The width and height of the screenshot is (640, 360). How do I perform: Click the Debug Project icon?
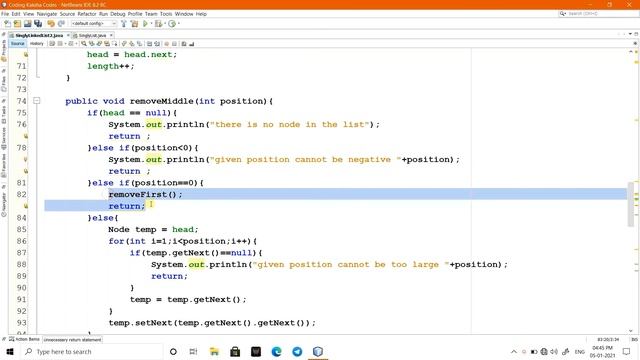pyautogui.click(x=158, y=24)
